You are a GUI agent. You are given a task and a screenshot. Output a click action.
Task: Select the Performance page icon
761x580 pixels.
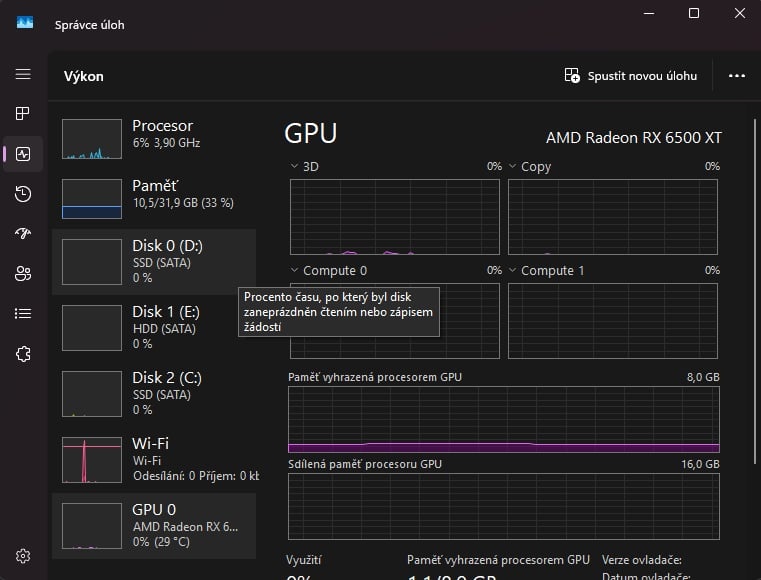click(x=23, y=154)
